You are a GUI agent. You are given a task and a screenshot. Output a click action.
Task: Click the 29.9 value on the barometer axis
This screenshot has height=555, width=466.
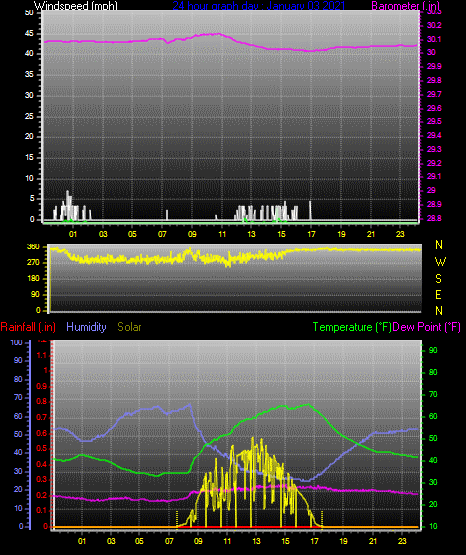pyautogui.click(x=434, y=67)
